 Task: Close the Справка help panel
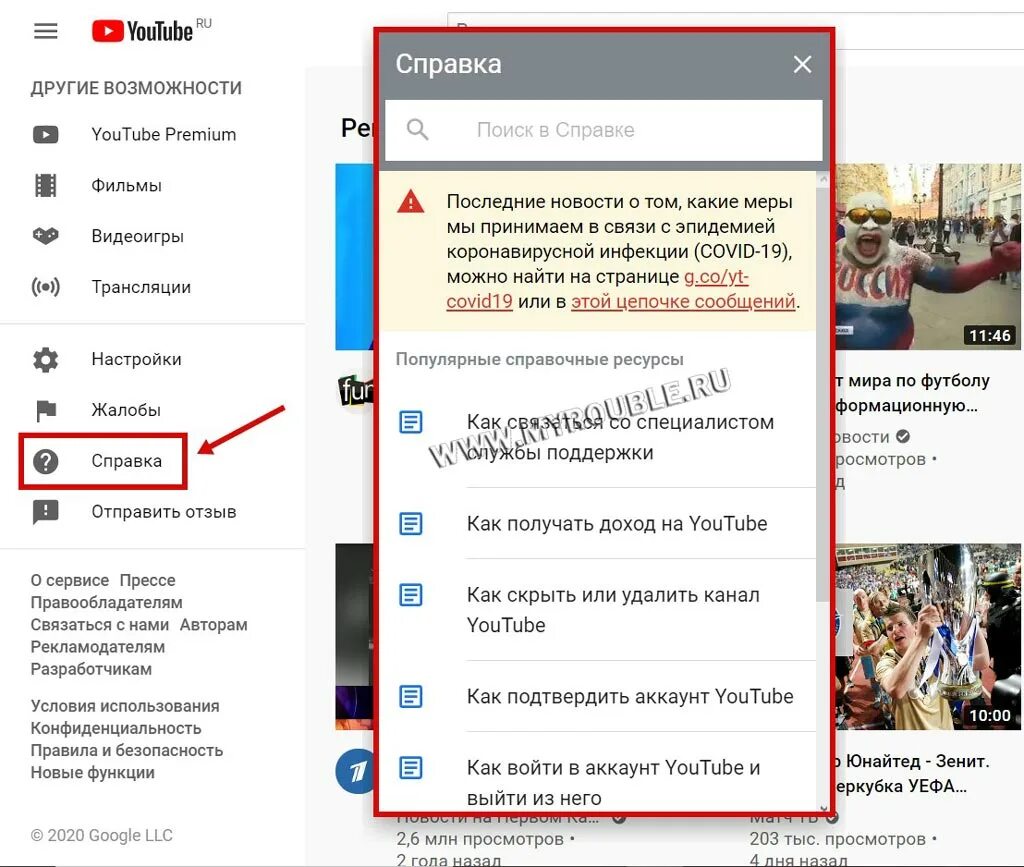tap(802, 64)
